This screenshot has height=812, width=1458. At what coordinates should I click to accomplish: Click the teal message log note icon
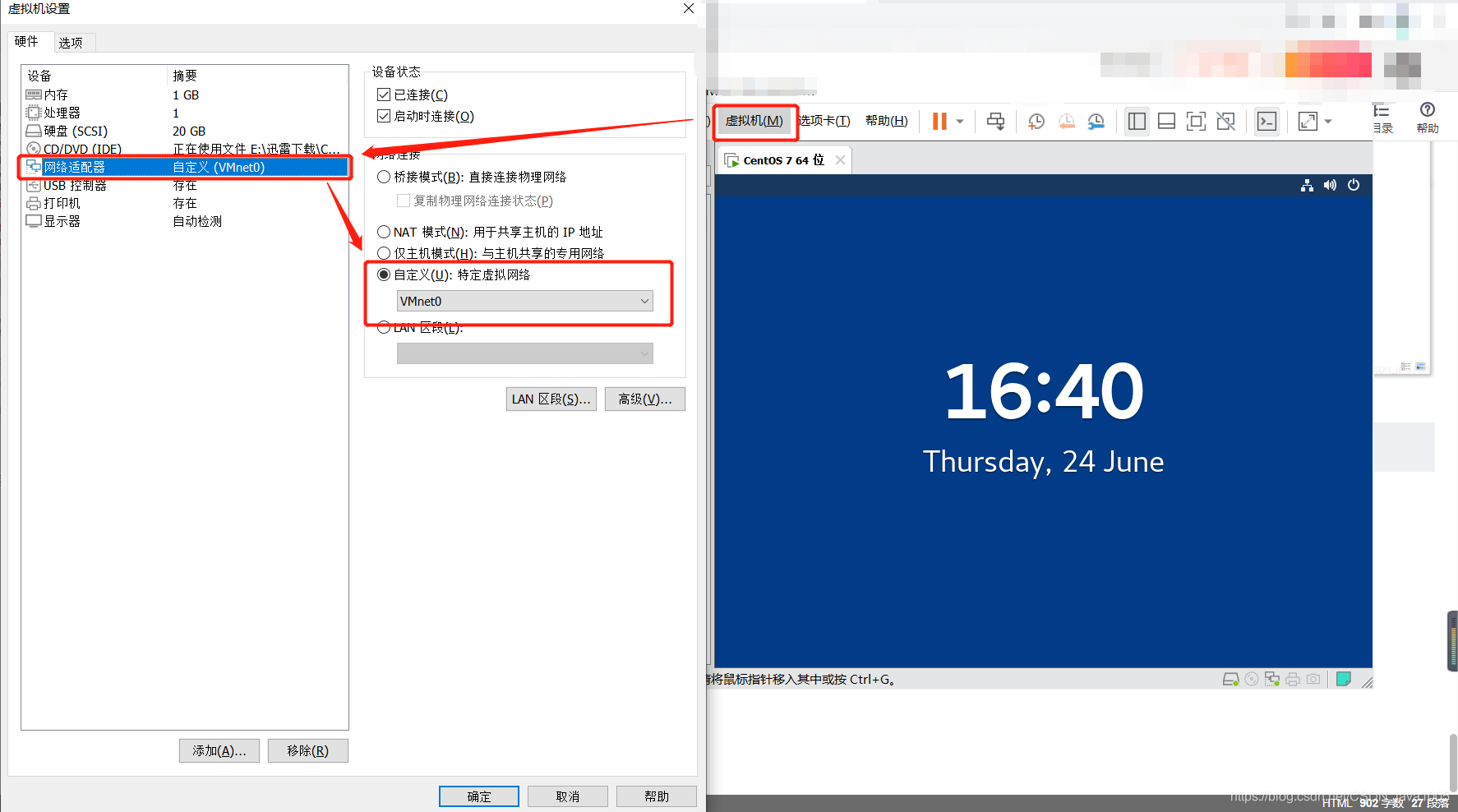point(1344,679)
